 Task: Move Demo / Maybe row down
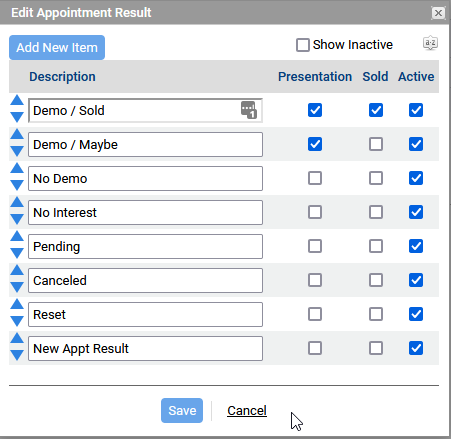tap(17, 151)
